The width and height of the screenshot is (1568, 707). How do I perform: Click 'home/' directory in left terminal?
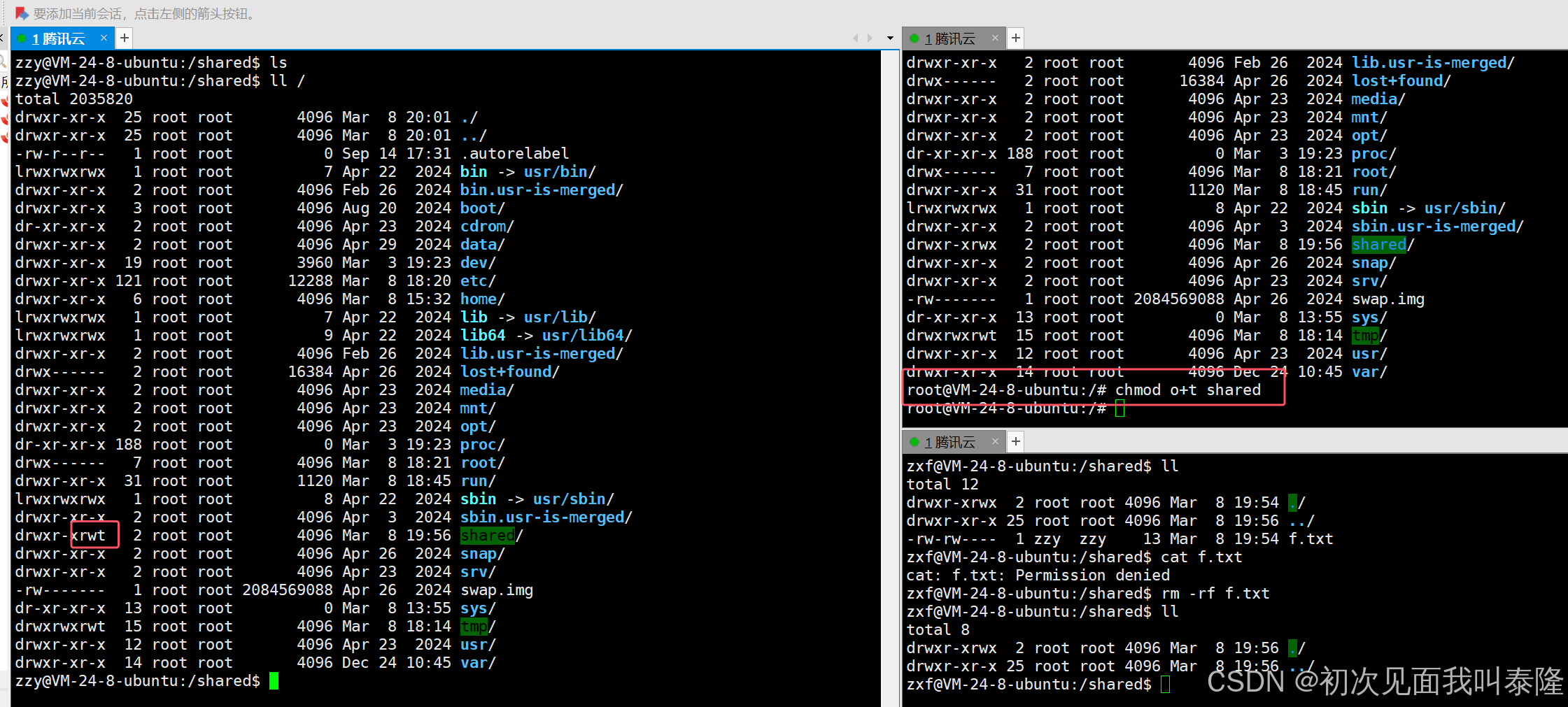point(483,299)
